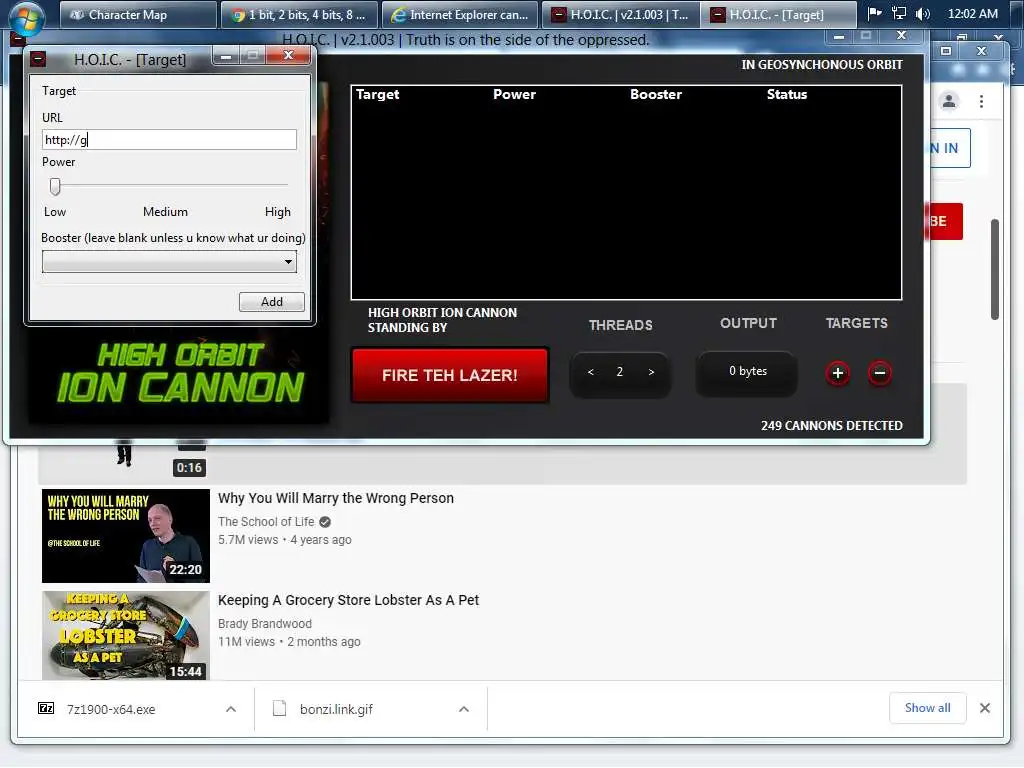The height and width of the screenshot is (768, 1024).
Task: Click the verified badge beside School of Life
Action: tap(325, 522)
